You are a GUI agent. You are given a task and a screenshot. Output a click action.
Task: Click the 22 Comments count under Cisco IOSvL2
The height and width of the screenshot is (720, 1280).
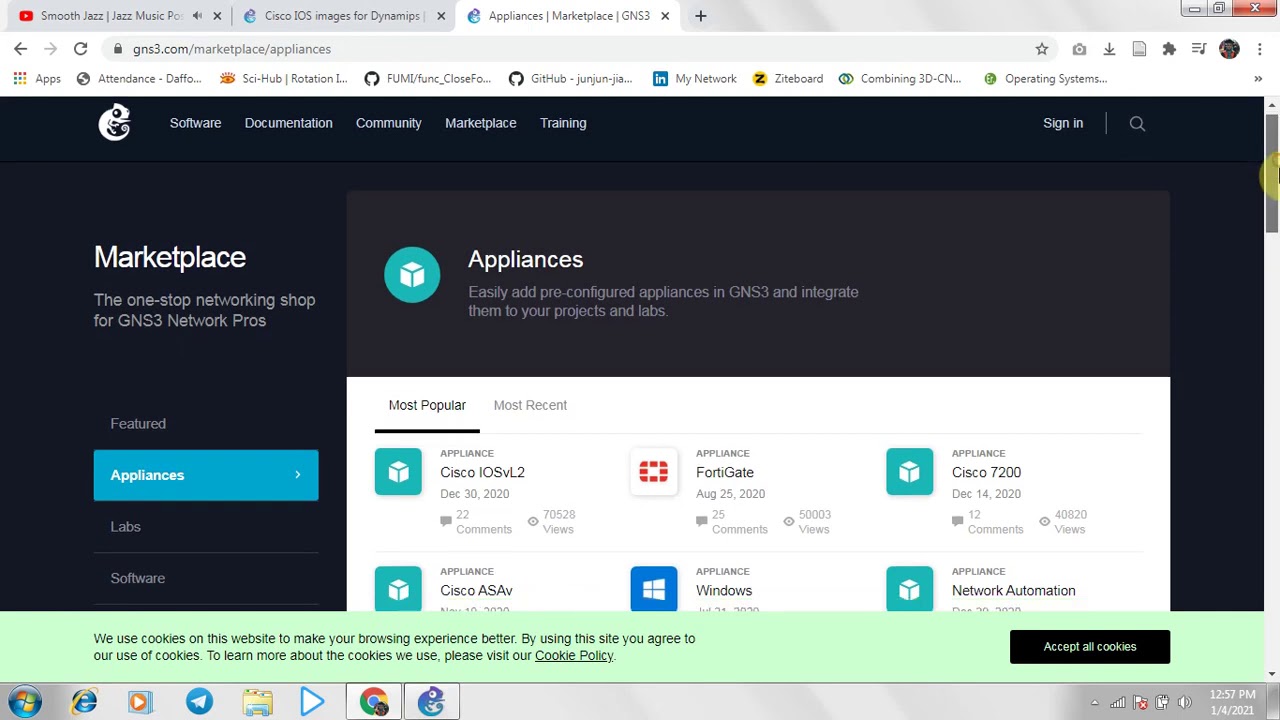pyautogui.click(x=476, y=522)
